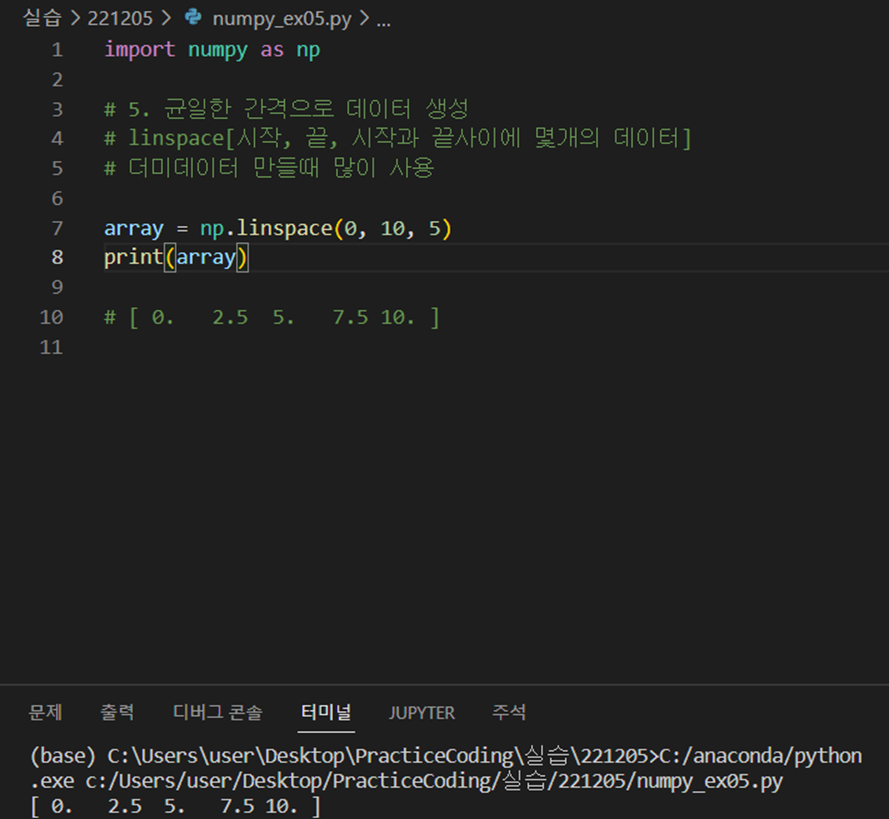Click line number 1 in gutter

[x=57, y=50]
